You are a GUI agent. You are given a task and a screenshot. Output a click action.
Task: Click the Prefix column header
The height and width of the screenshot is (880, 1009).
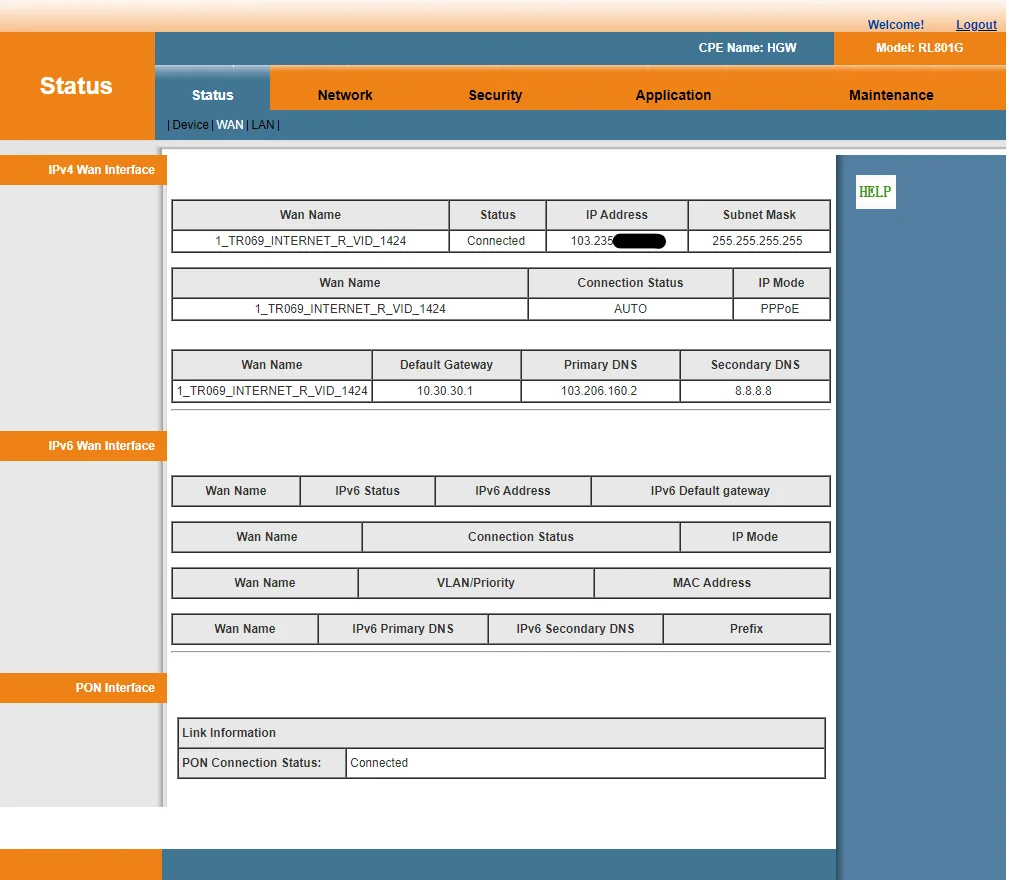click(746, 628)
